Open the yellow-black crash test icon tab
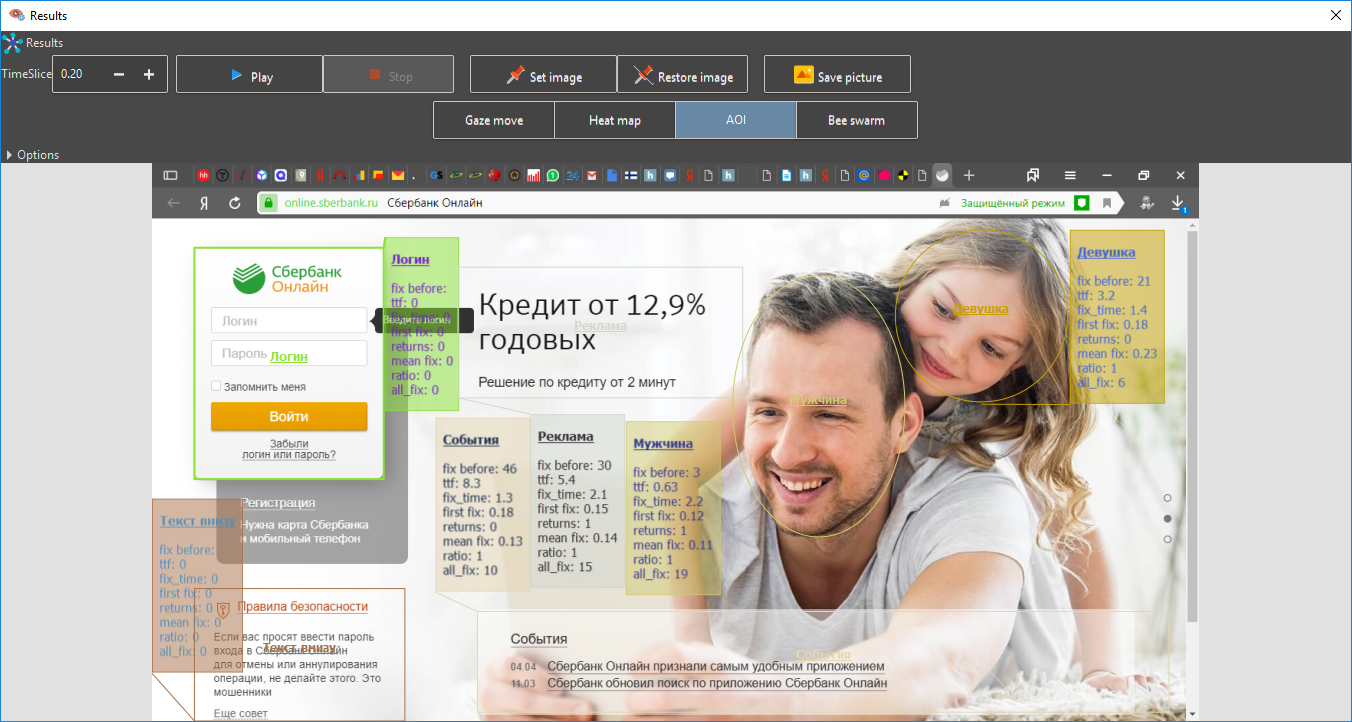Screen dimensions: 1352x722 903,175
